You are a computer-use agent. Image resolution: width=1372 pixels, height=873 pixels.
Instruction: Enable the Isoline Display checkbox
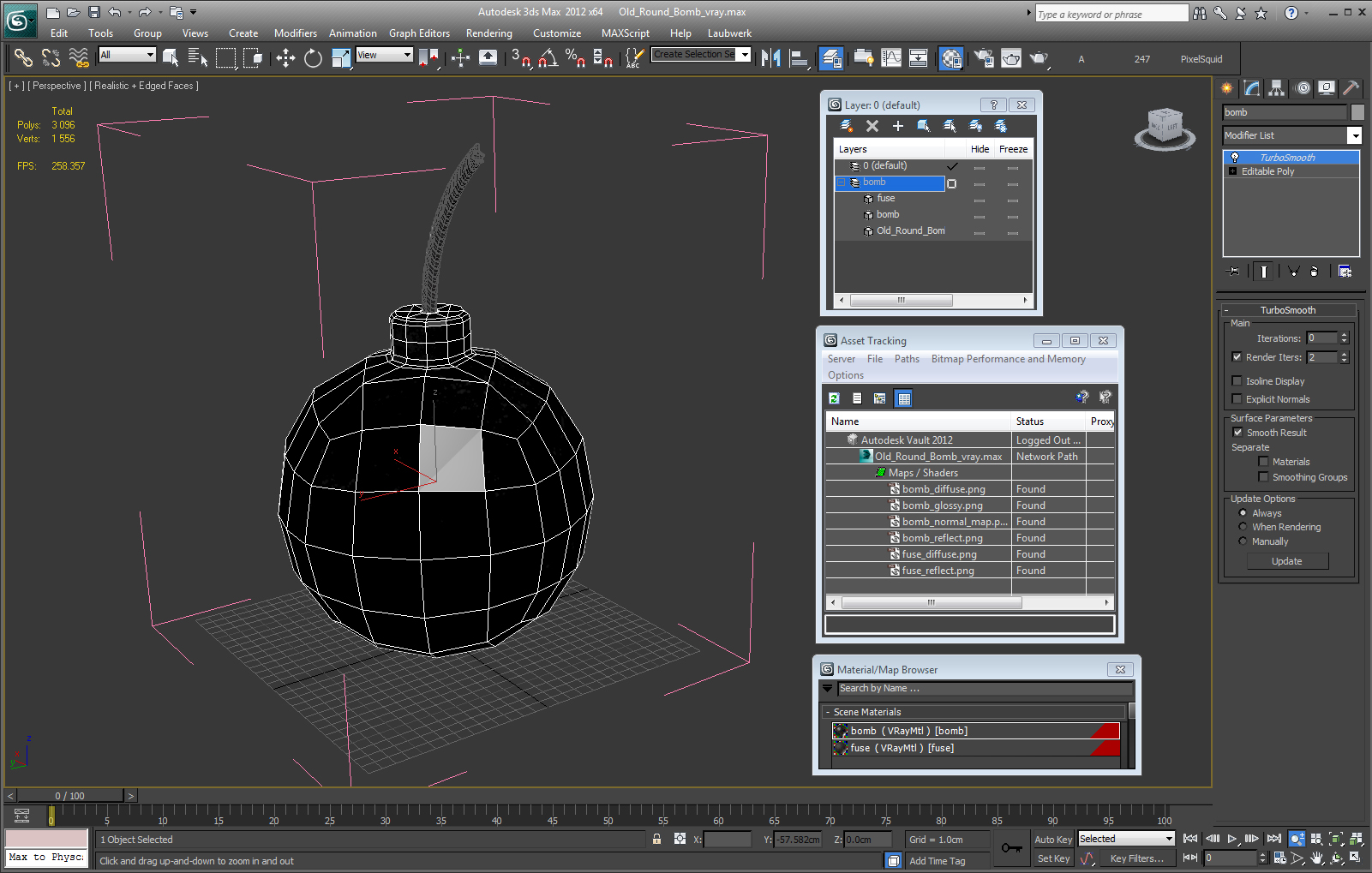pyautogui.click(x=1237, y=381)
